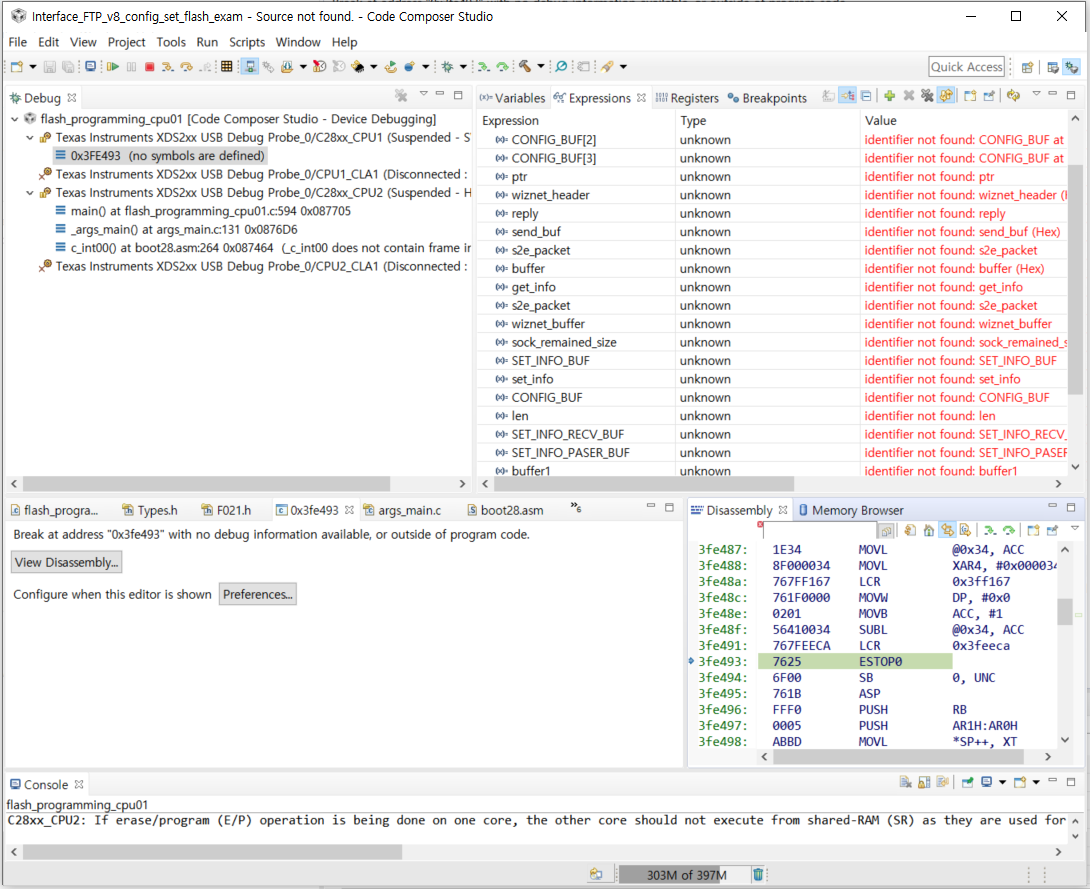Collapse the C28xx_CPU1 debug probe node
Image resolution: width=1090 pixels, height=889 pixels.
pos(30,138)
